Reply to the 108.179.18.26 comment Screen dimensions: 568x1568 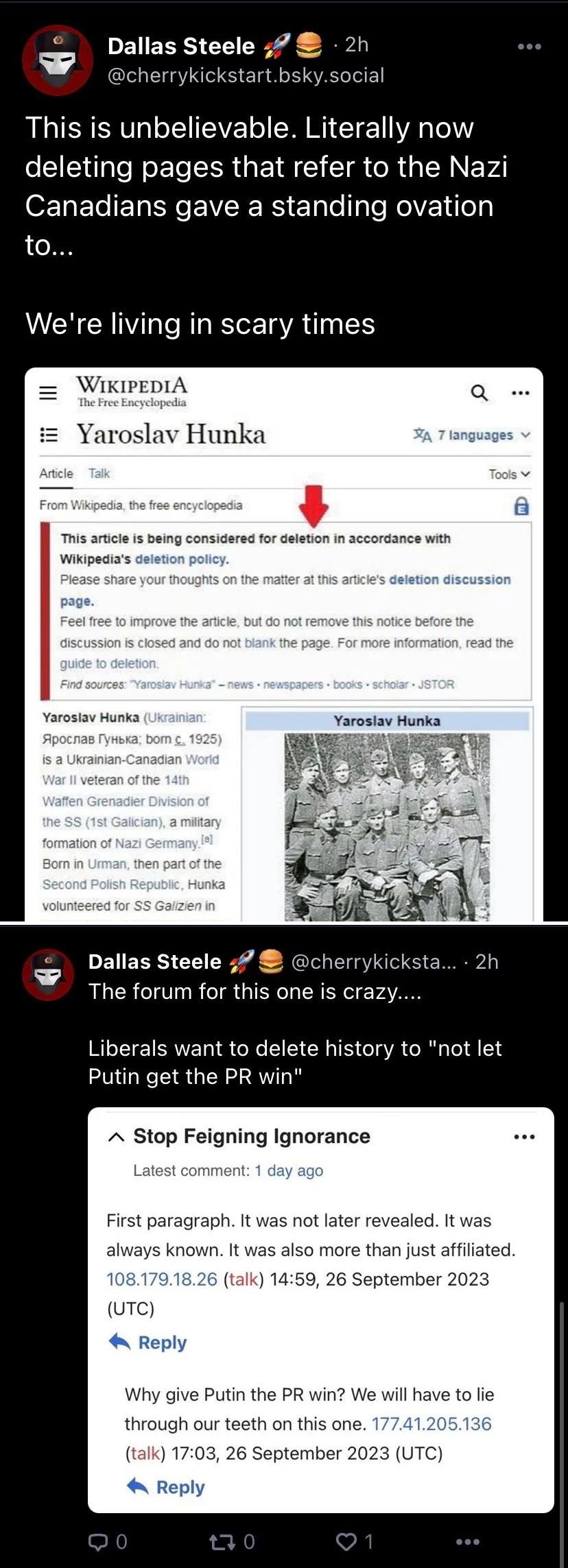pos(147,1342)
